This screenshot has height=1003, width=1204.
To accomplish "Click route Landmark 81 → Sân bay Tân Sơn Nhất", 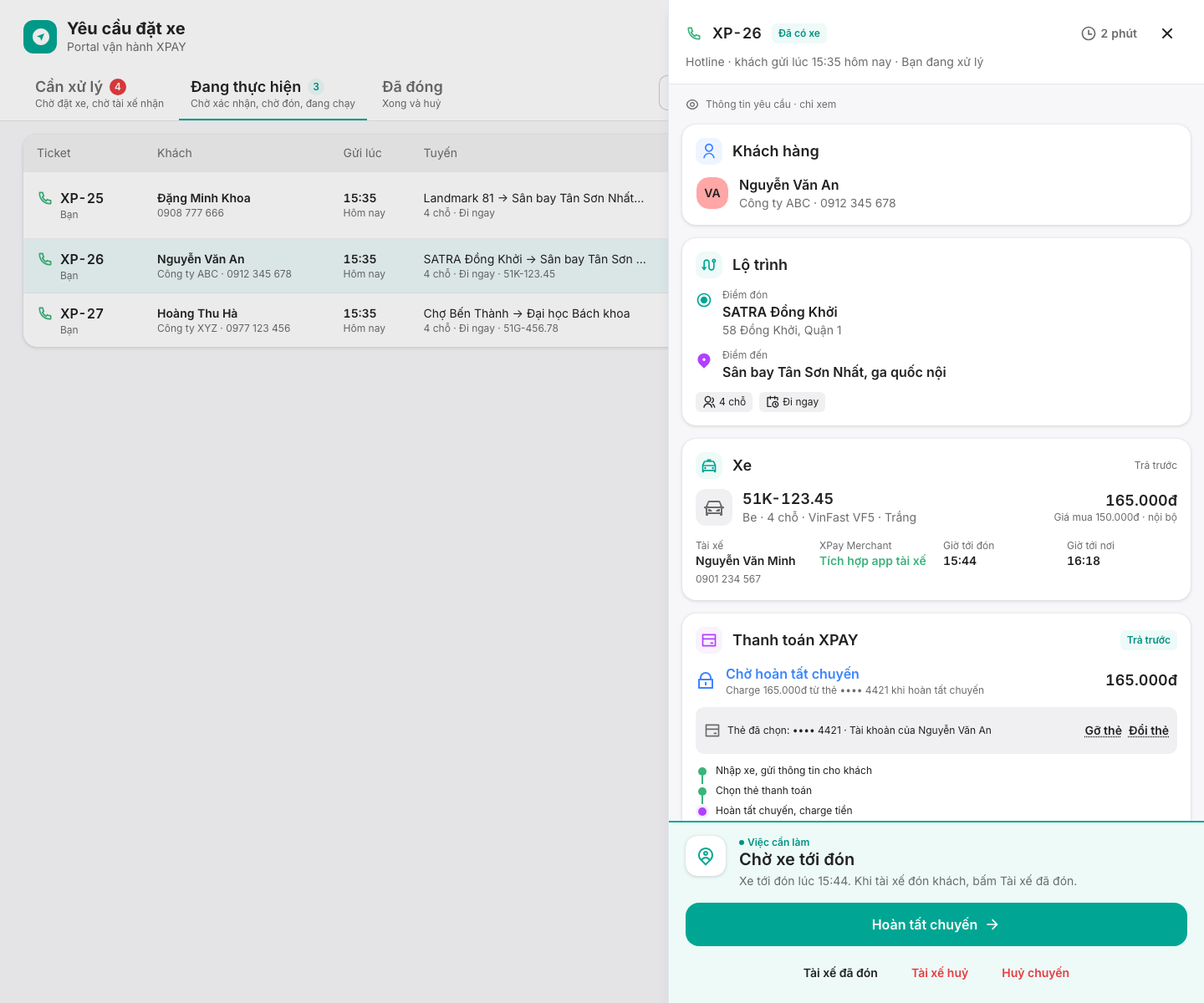I will pos(533,198).
